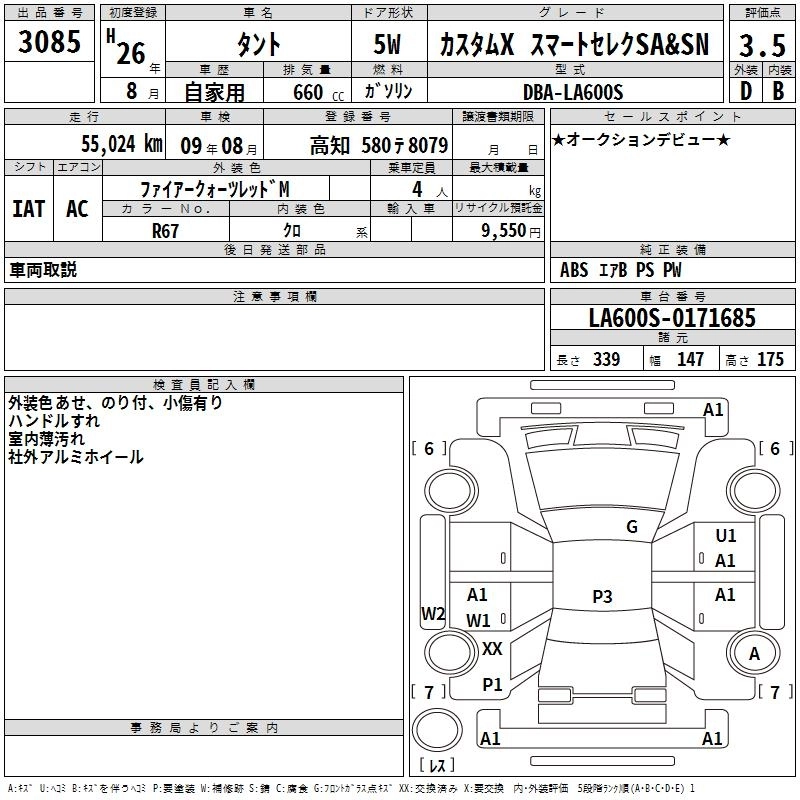Click exterior grade D
The image size is (800, 800).
click(x=746, y=91)
